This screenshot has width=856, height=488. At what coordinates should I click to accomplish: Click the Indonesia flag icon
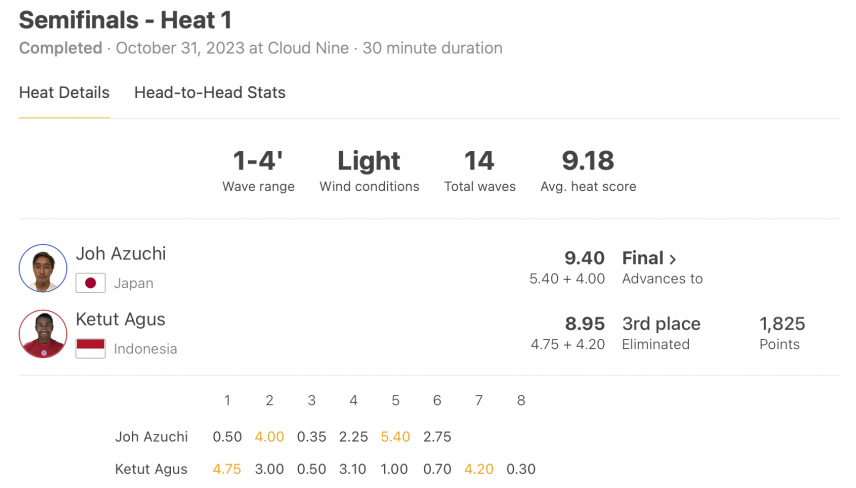coord(91,349)
